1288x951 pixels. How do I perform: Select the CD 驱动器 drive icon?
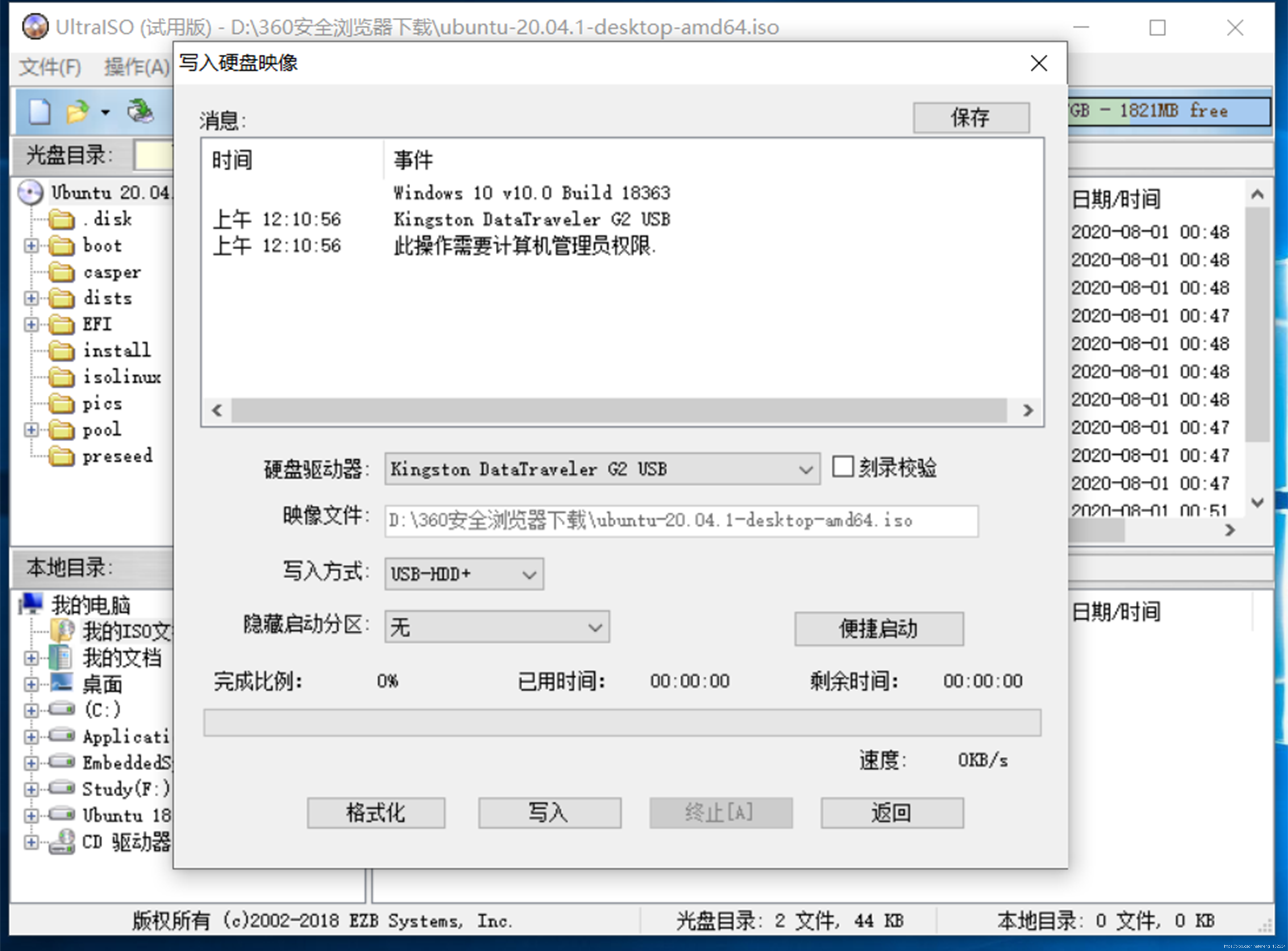(62, 842)
